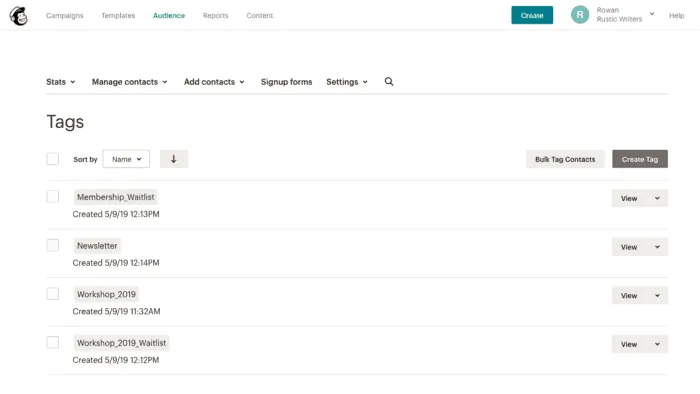Image resolution: width=700 pixels, height=394 pixels.
Task: Click the 'Created 5/9/19 12:12PM' text
Action: [116, 360]
